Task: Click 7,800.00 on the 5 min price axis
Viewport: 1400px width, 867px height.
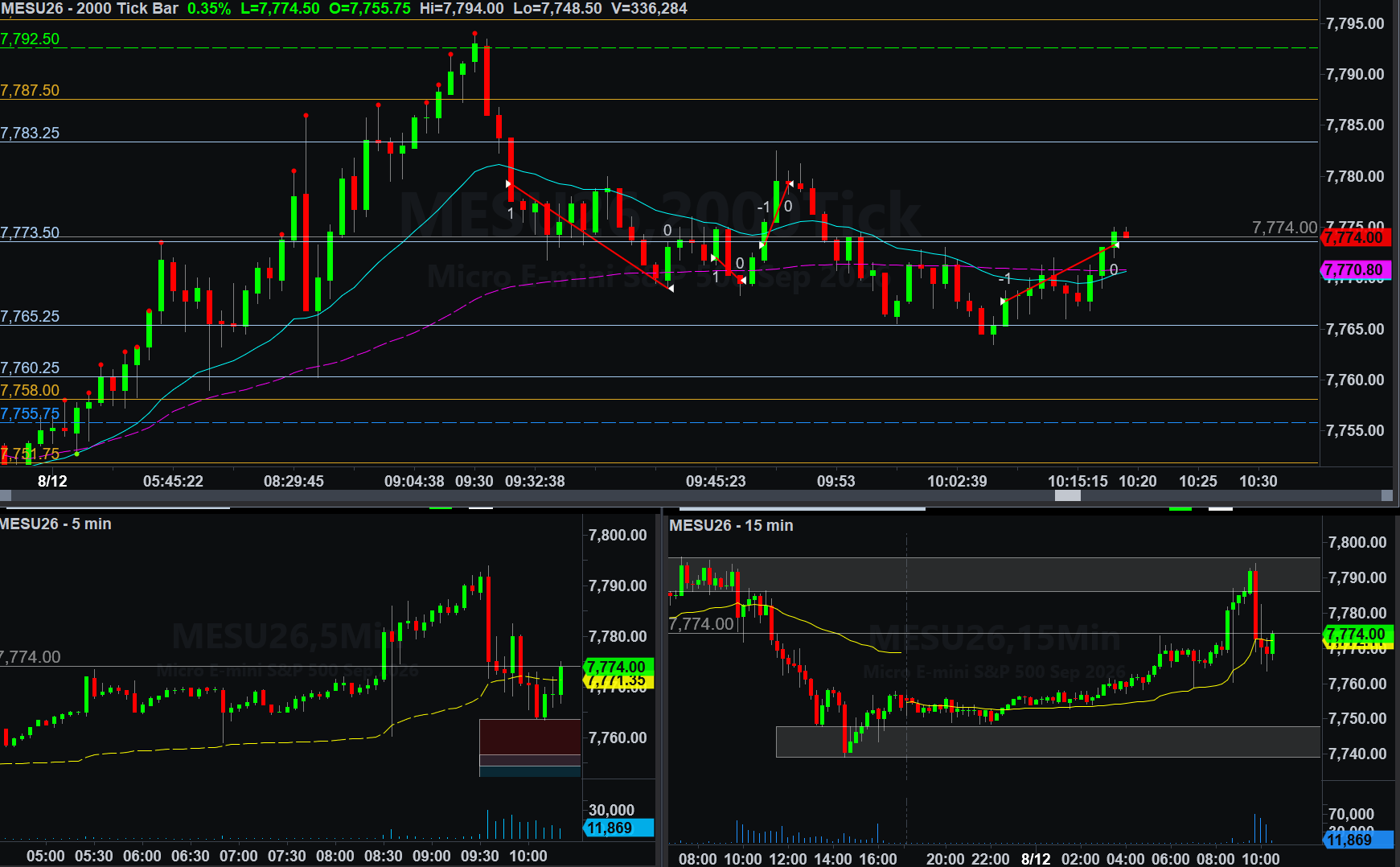Action: tap(618, 536)
